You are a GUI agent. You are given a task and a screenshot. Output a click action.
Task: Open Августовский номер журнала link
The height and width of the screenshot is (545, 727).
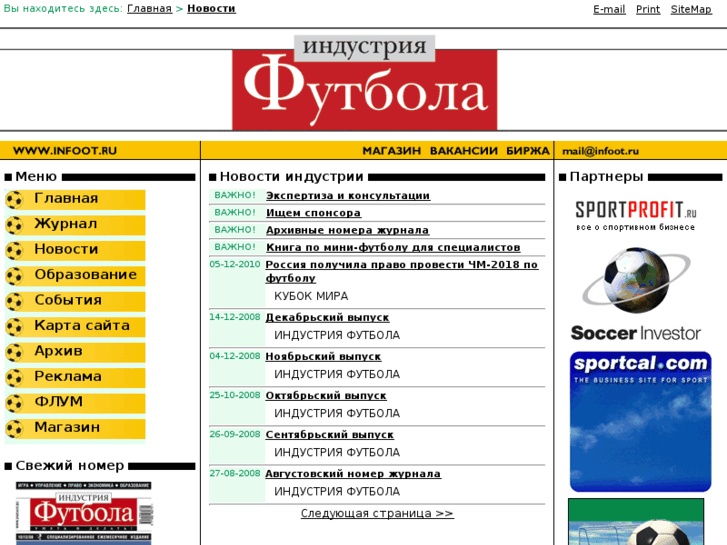point(353,474)
